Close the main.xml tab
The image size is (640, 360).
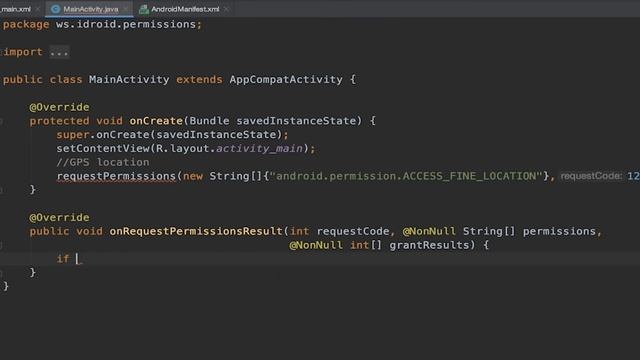[38, 9]
